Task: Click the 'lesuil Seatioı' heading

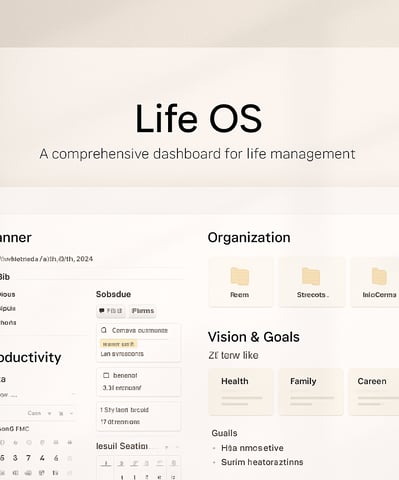Action: click(122, 446)
